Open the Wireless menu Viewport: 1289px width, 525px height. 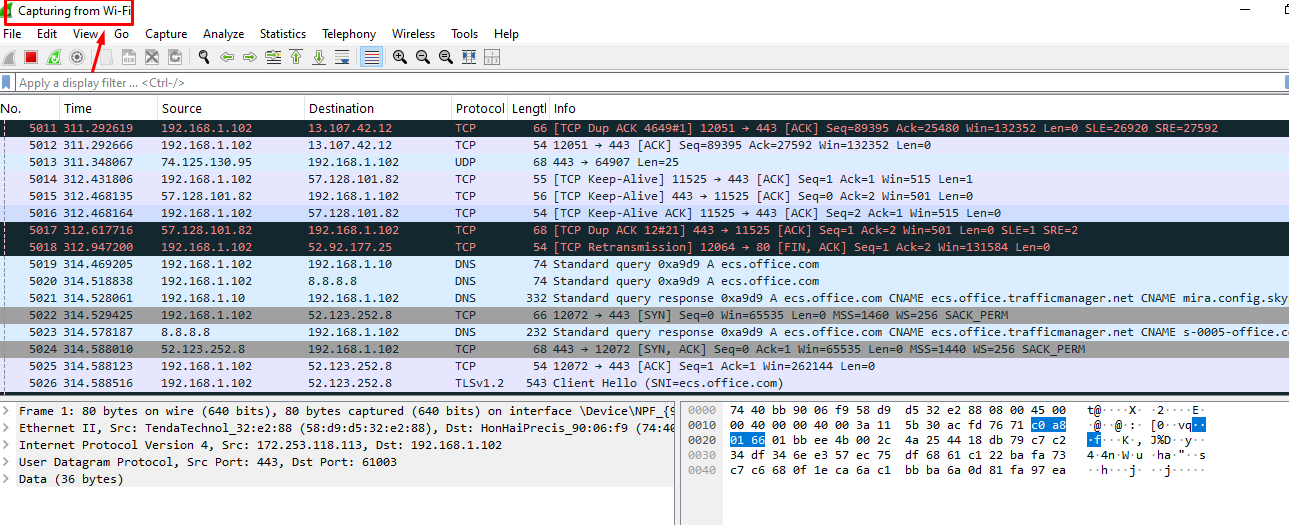tap(414, 34)
